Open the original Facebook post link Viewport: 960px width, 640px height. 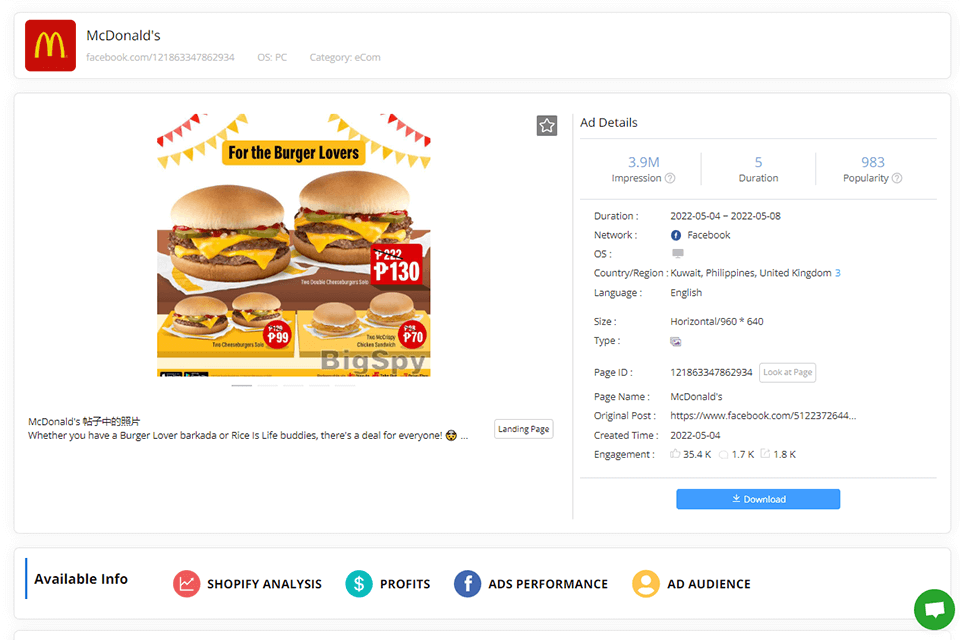[763, 416]
